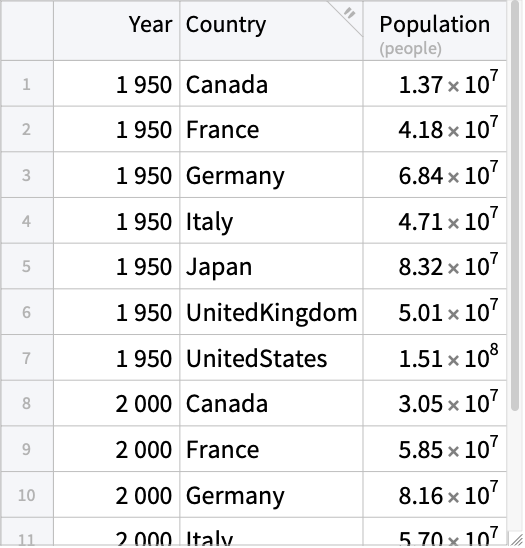
Task: Select the 1.51×10^8 population cell
Action: click(435, 358)
